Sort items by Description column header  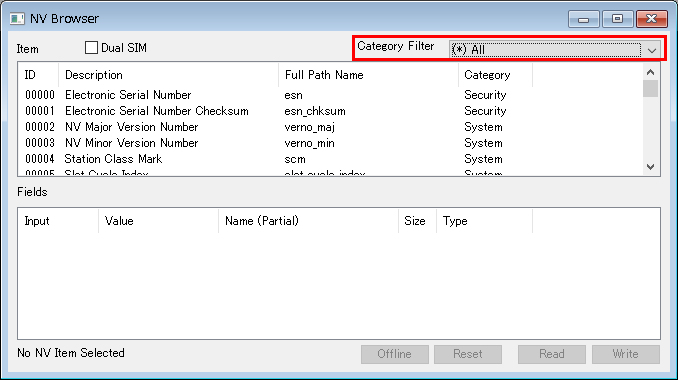tap(168, 75)
